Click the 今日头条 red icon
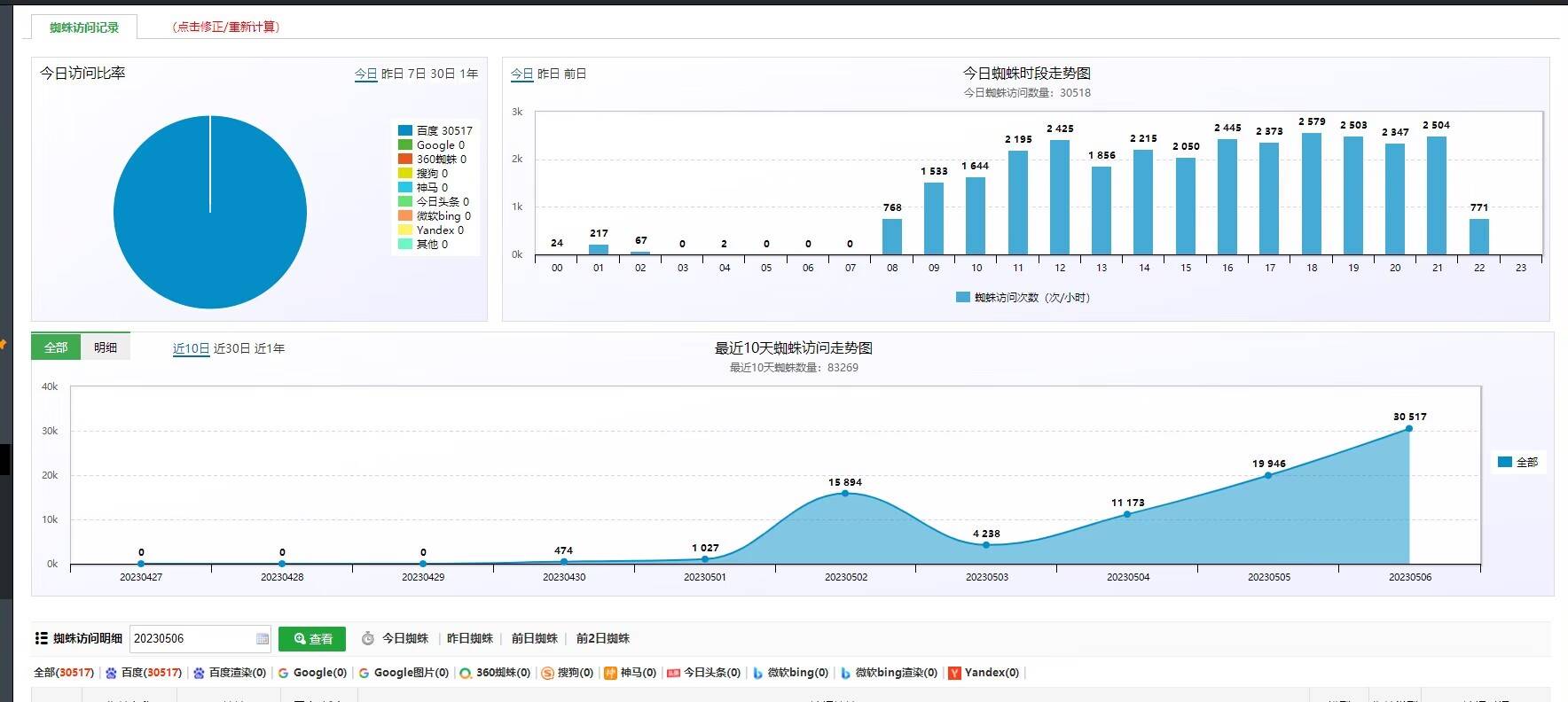This screenshot has height=702, width=1568. pyautogui.click(x=673, y=673)
